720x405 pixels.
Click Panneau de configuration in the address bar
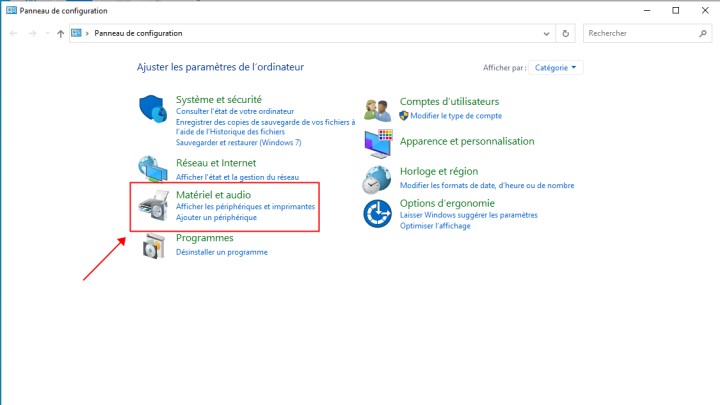coord(138,33)
